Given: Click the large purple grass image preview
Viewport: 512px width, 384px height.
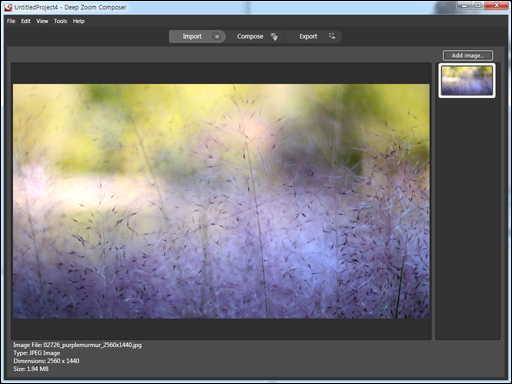Looking at the screenshot, I should point(221,201).
